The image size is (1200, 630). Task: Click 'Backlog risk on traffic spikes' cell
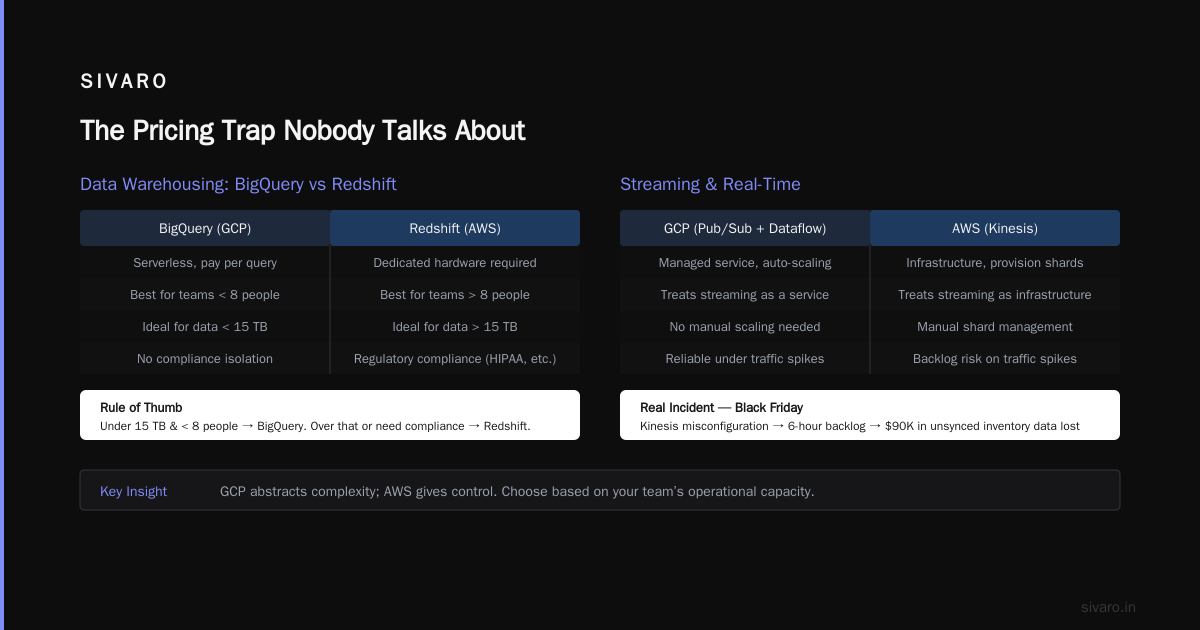coord(995,358)
